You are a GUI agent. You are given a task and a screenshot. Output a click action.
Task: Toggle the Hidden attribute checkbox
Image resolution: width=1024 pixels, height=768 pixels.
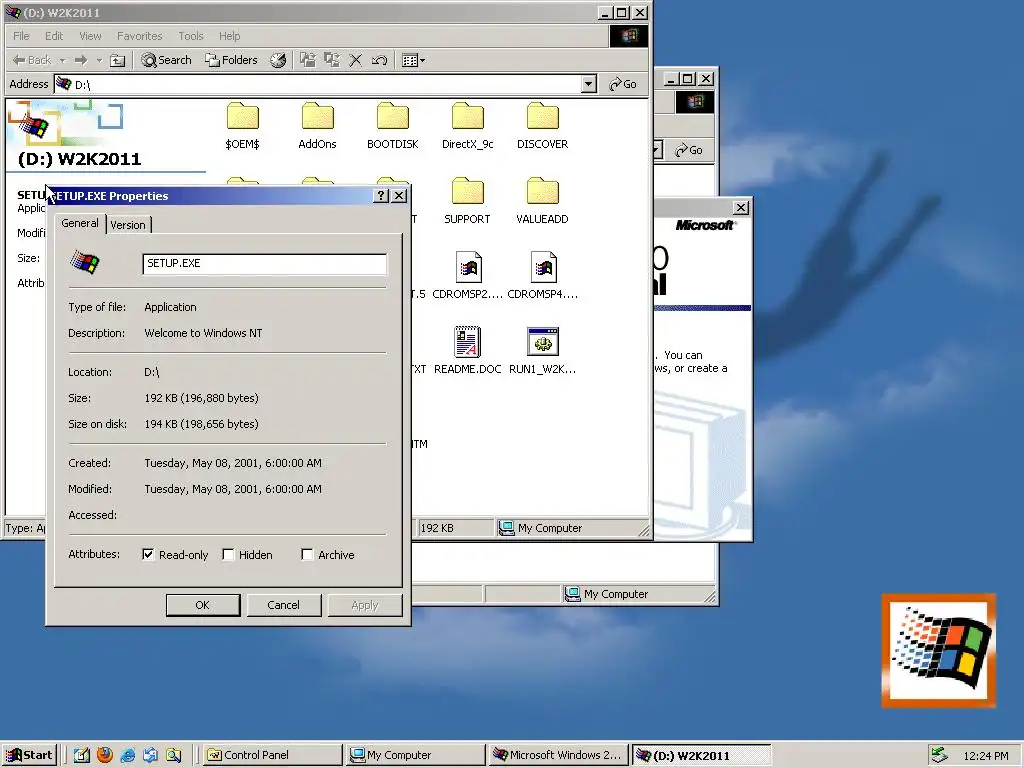coord(228,554)
